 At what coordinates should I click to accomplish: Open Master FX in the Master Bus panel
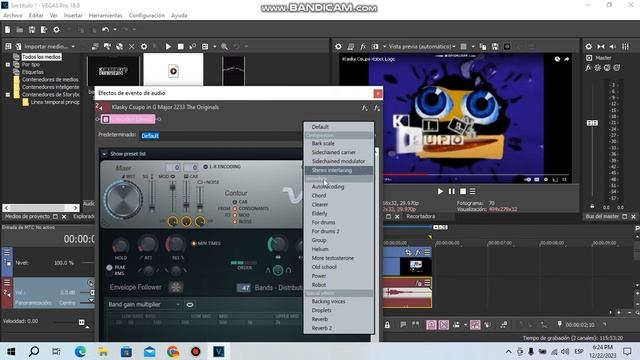point(588,68)
